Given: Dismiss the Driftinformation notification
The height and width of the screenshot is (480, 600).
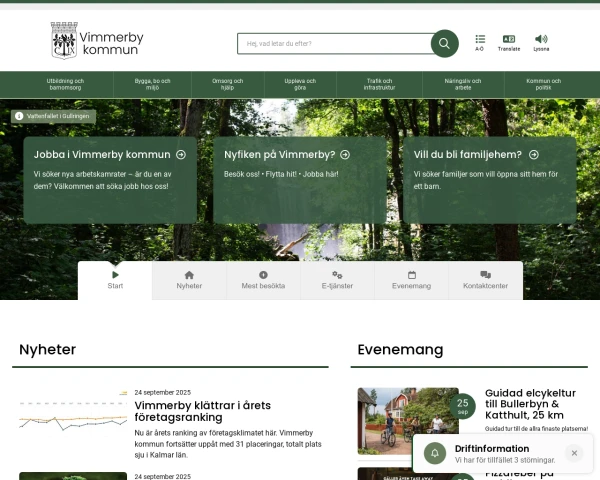Looking at the screenshot, I should (x=574, y=453).
